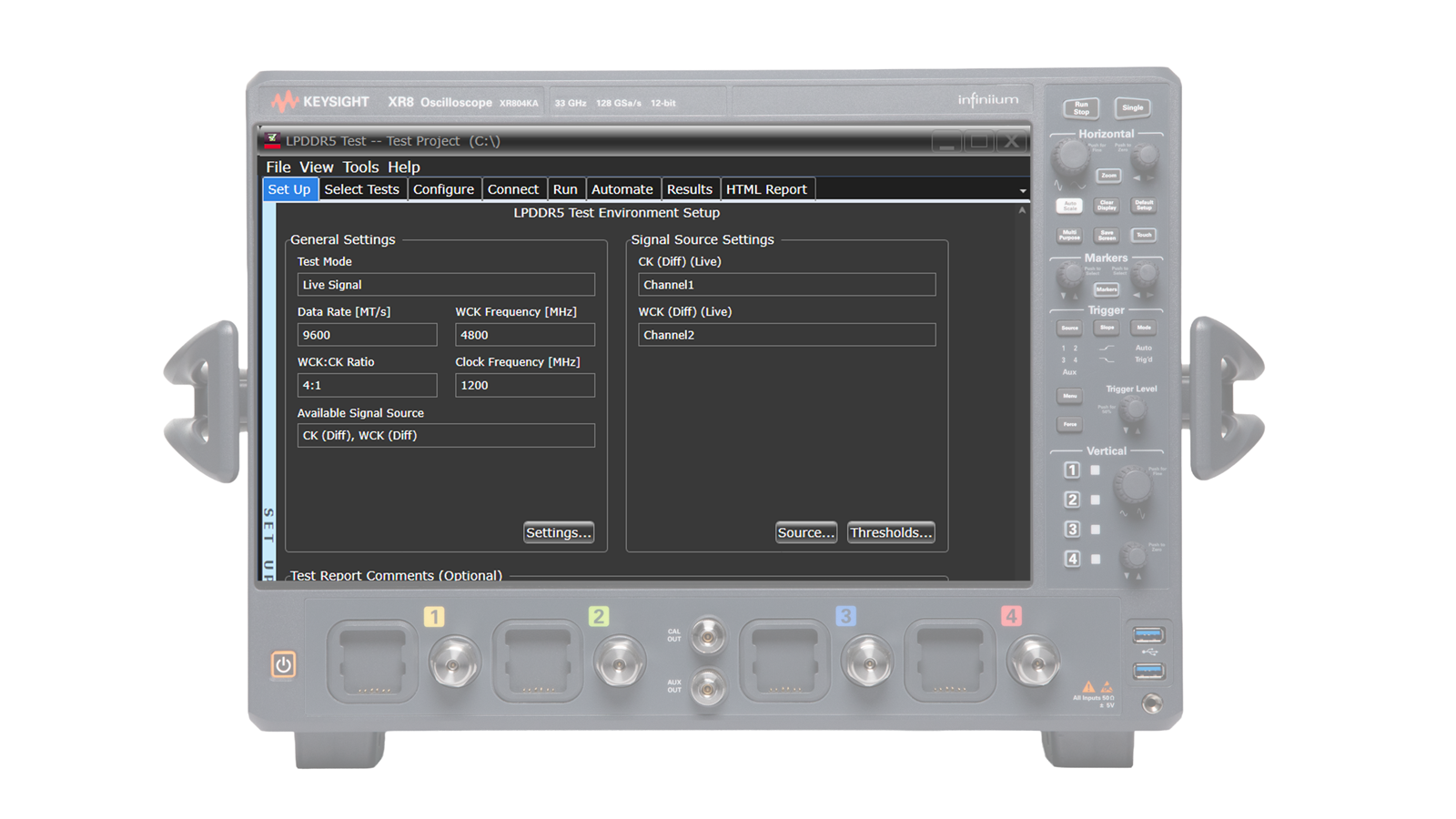
Task: Tap the Default Setup key
Action: [1144, 206]
